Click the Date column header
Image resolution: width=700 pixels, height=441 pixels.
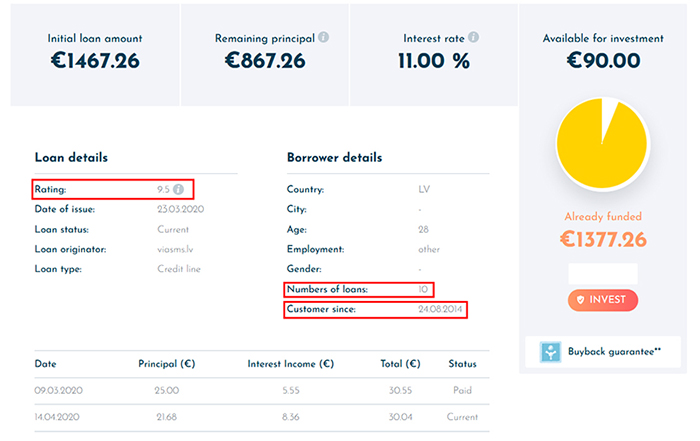point(46,364)
